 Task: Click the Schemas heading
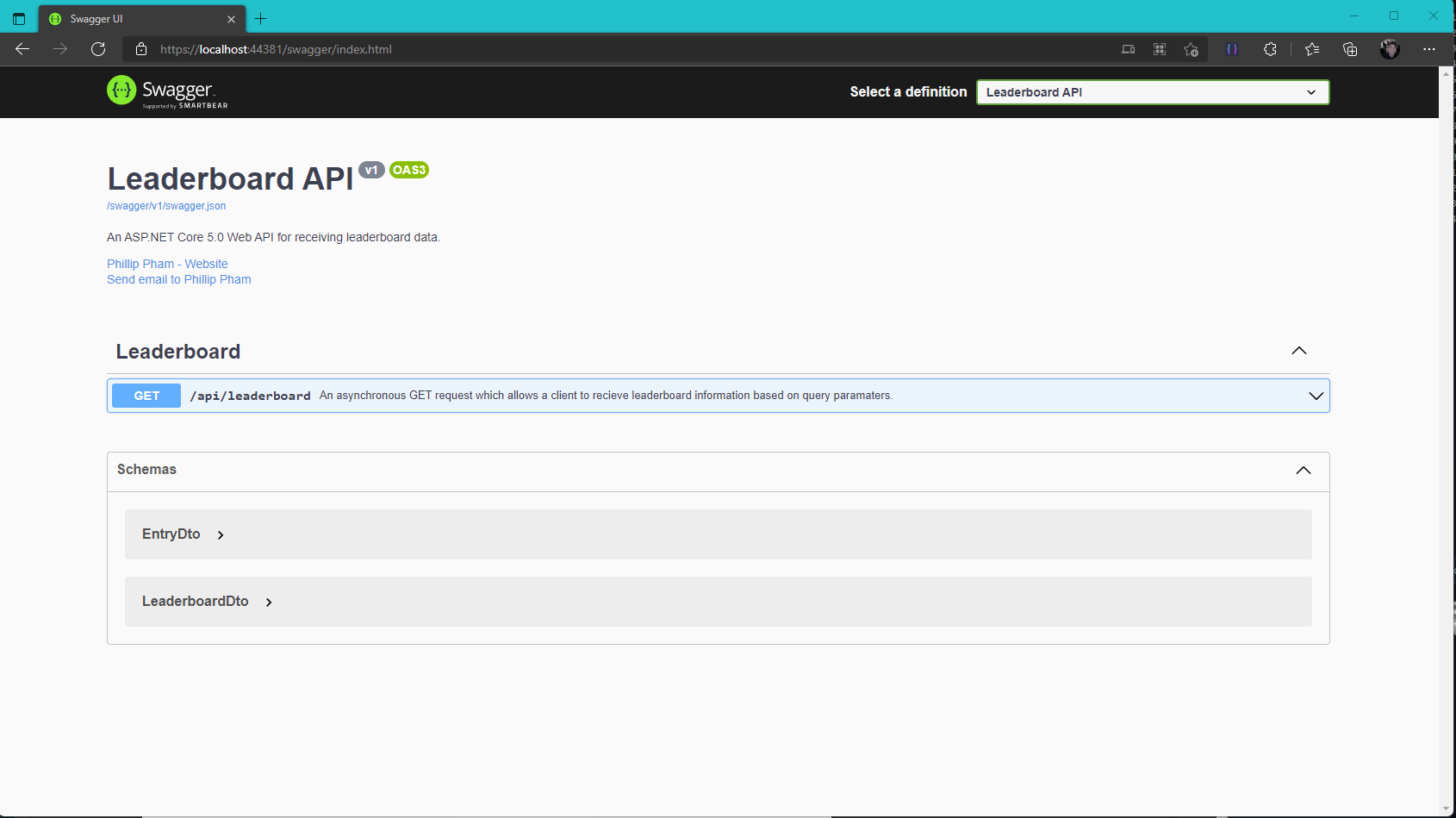click(x=146, y=469)
